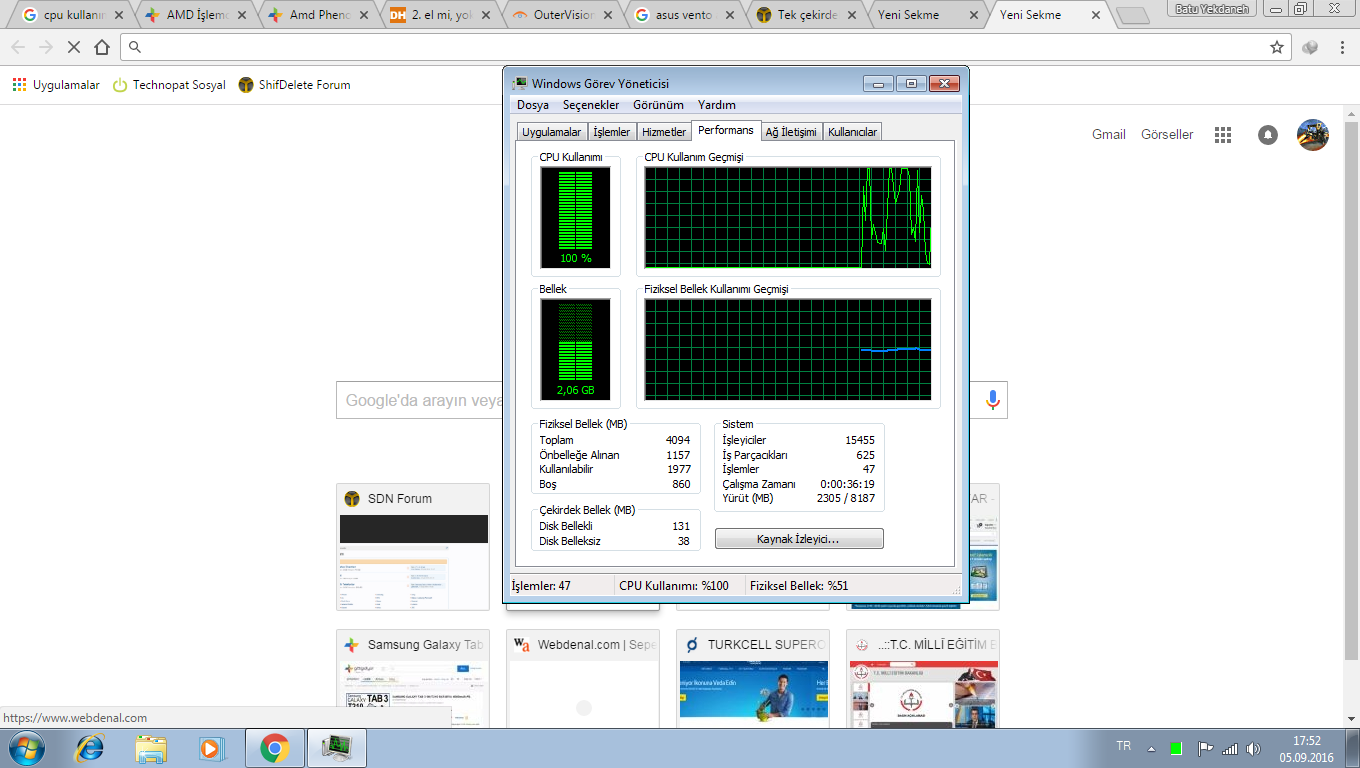Click the green CPU meter tray icon
The height and width of the screenshot is (768, 1360).
pyautogui.click(x=1177, y=748)
